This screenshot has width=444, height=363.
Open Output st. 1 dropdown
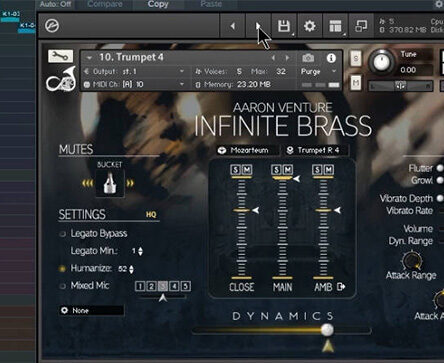tap(182, 71)
